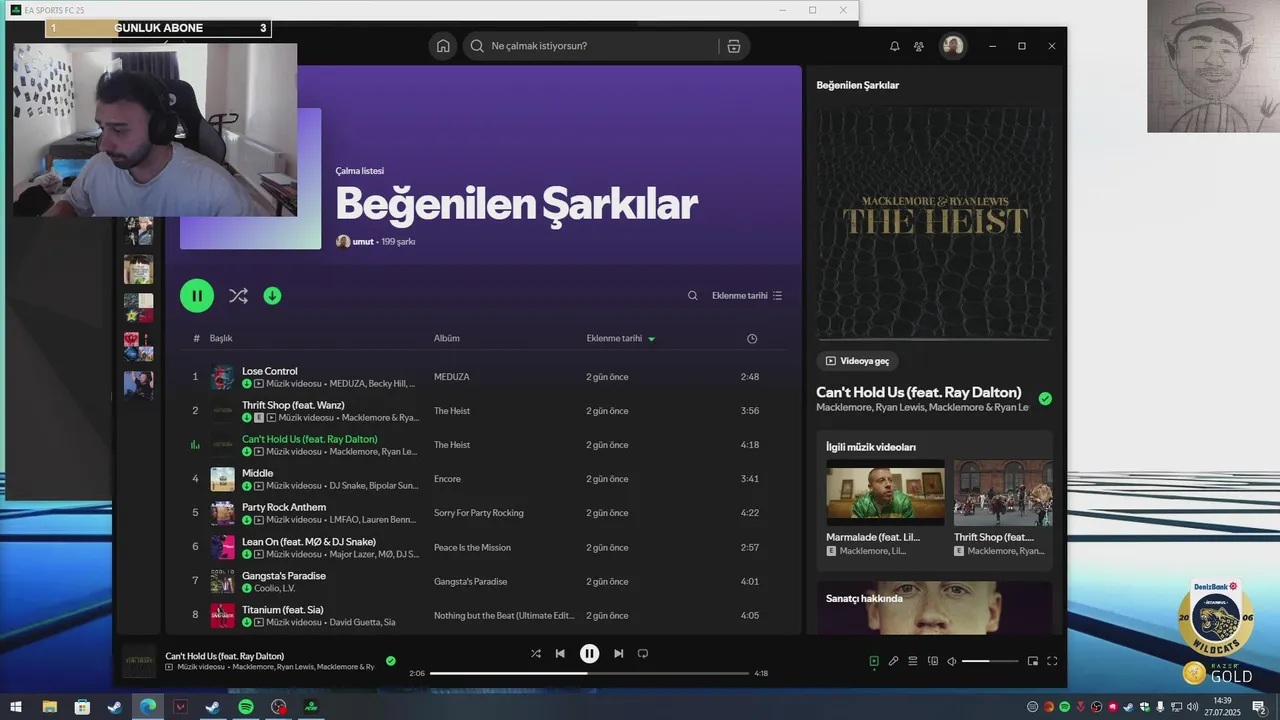1280x720 pixels.
Task: Open the user profile avatar menu
Action: (953, 46)
